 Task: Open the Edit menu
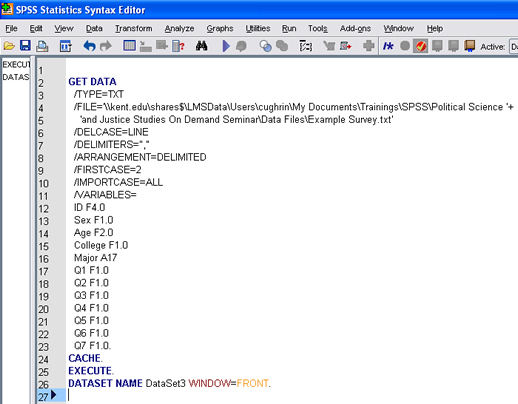click(36, 29)
